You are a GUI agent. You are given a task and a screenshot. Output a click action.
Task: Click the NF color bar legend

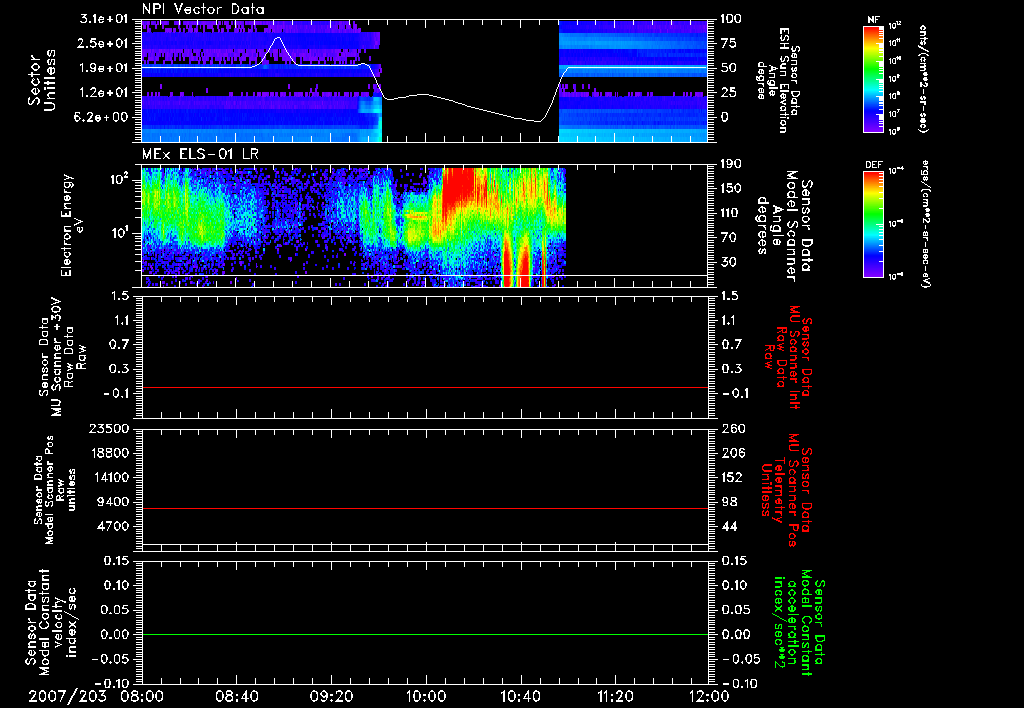click(x=874, y=78)
